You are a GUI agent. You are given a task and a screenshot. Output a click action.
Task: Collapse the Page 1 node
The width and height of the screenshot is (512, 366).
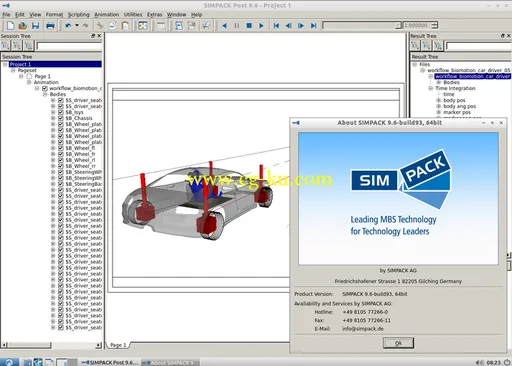tap(21, 76)
